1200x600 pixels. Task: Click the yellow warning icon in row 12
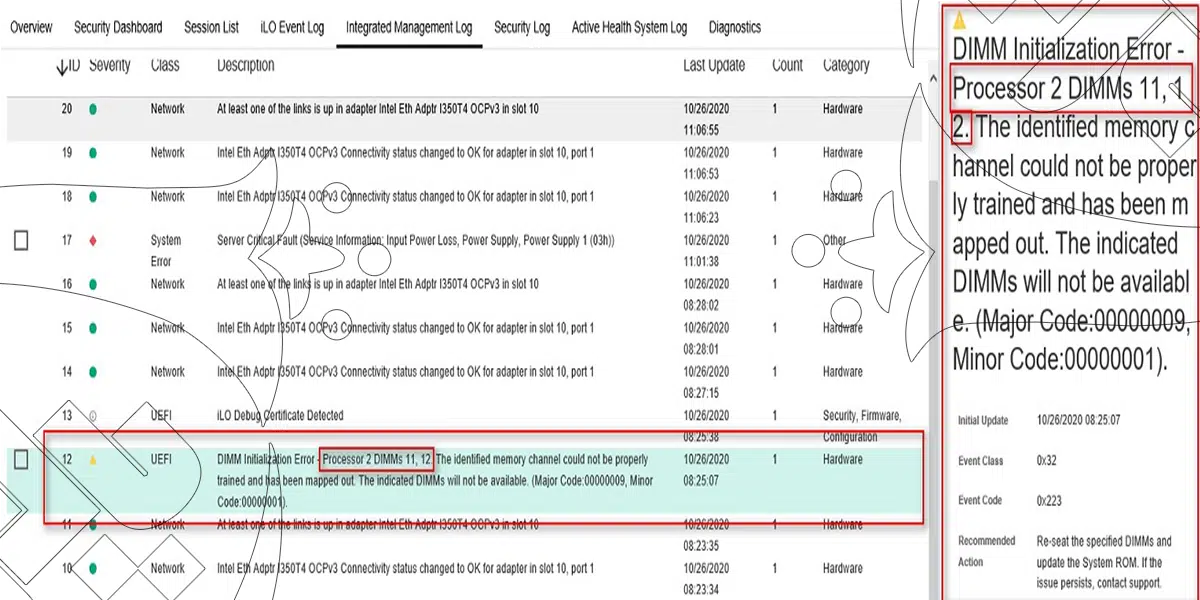pos(93,460)
